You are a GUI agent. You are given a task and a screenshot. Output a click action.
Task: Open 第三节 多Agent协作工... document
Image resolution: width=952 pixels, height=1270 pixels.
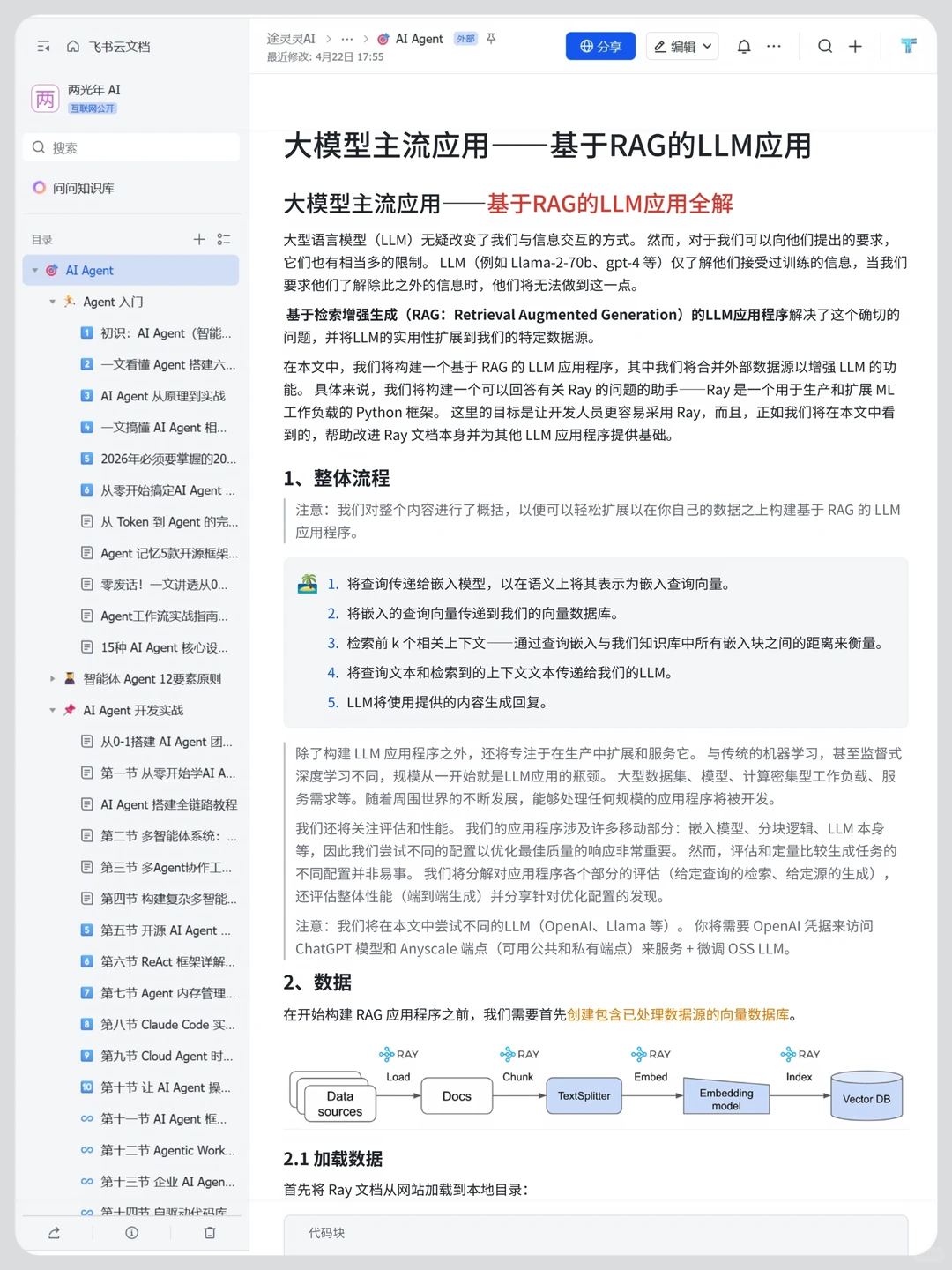[x=159, y=867]
